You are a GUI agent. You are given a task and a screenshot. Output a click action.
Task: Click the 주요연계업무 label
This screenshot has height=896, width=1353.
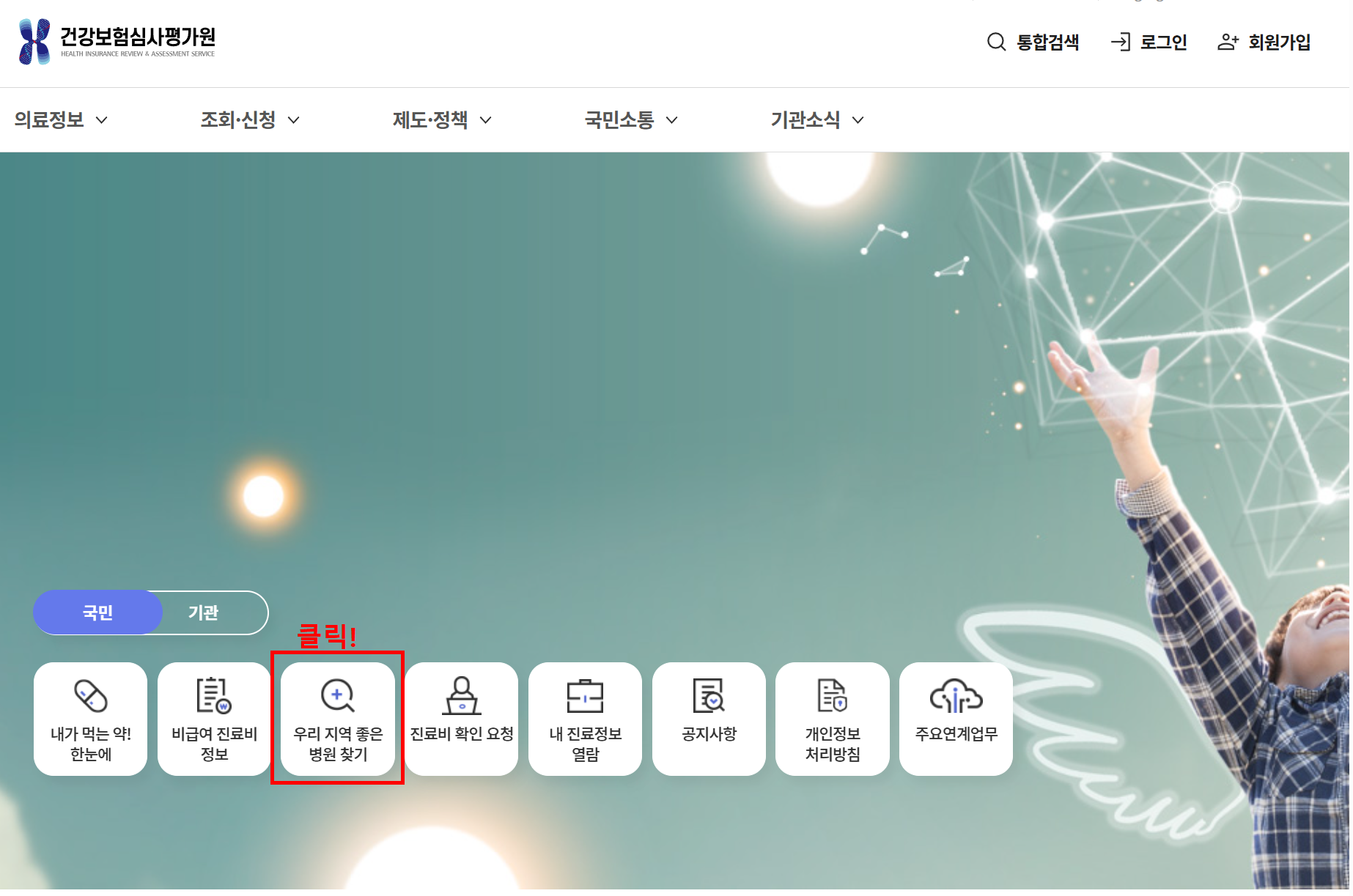pos(956,734)
